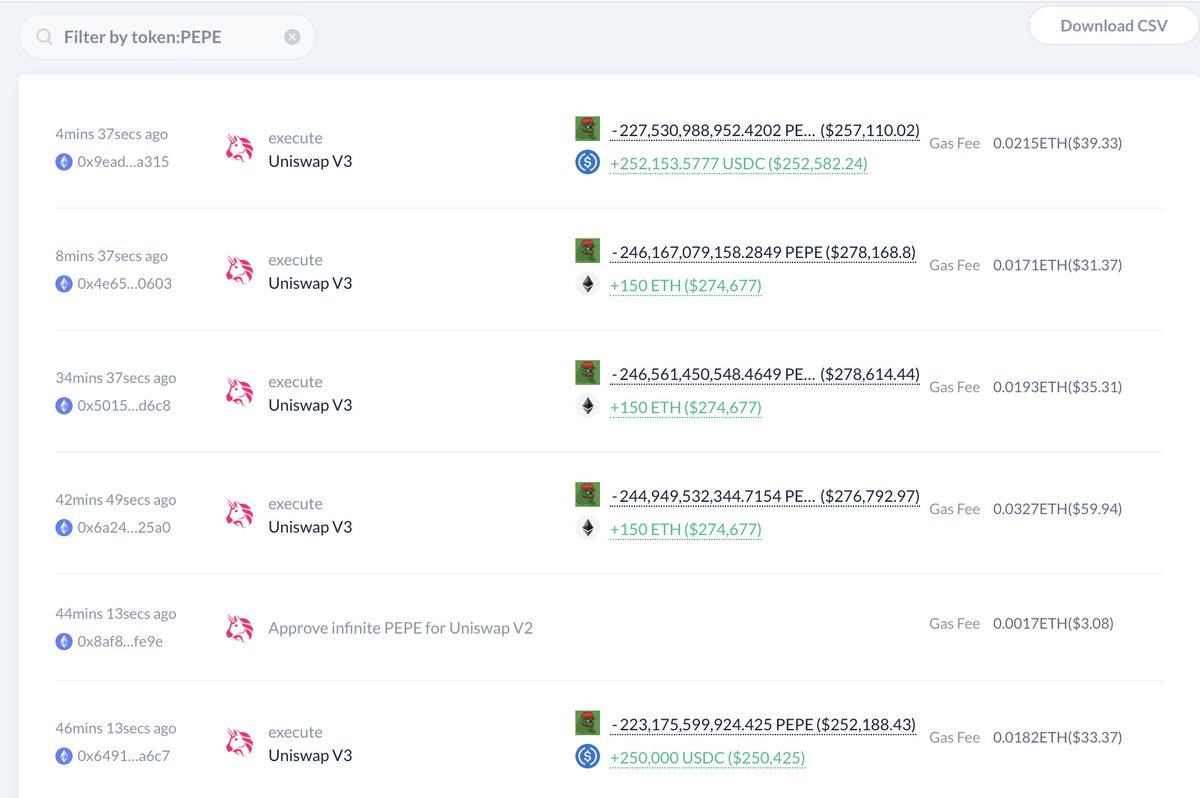Click PEPE token icon for -246,167,079,158 amount
This screenshot has height=798, width=1200.
point(587,250)
